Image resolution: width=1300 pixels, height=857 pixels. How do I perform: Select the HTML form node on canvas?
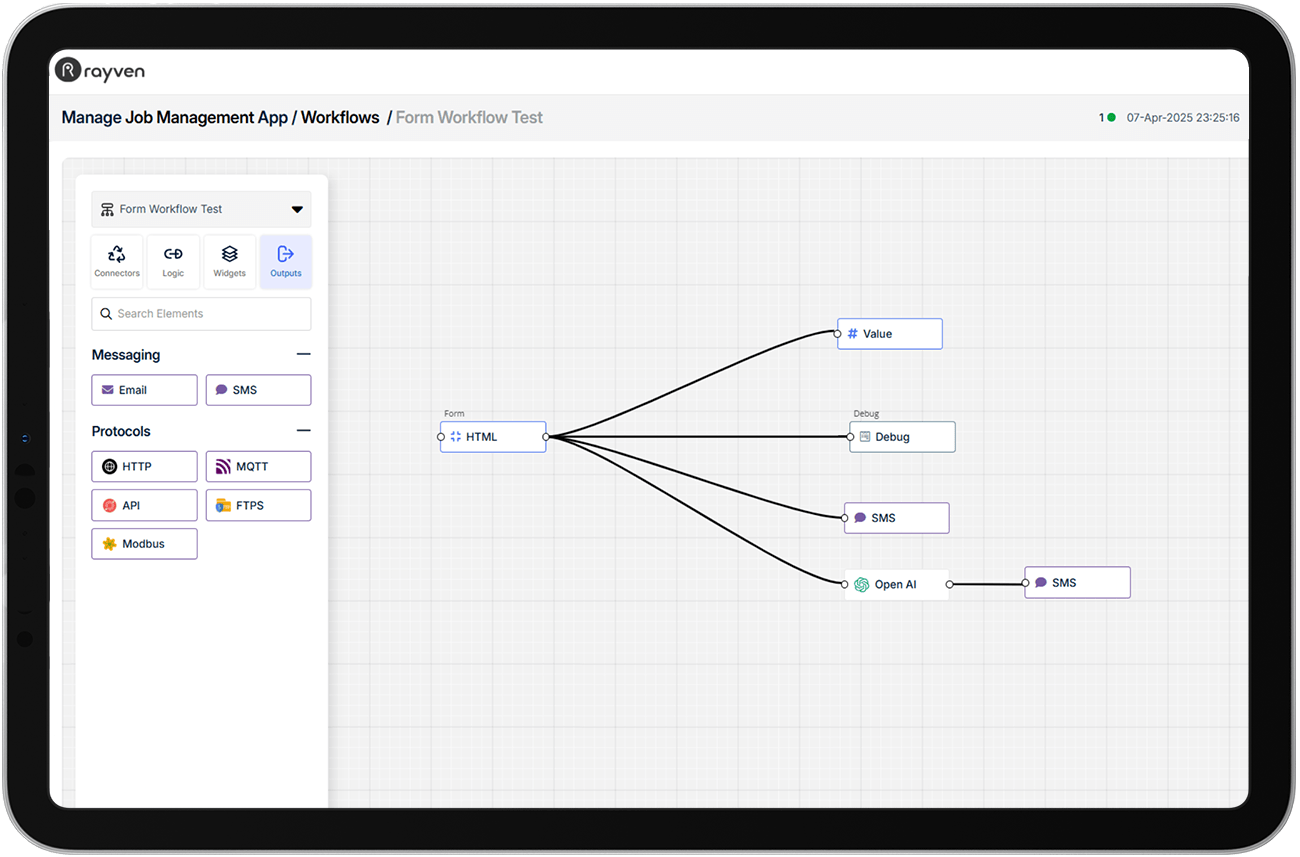493,437
